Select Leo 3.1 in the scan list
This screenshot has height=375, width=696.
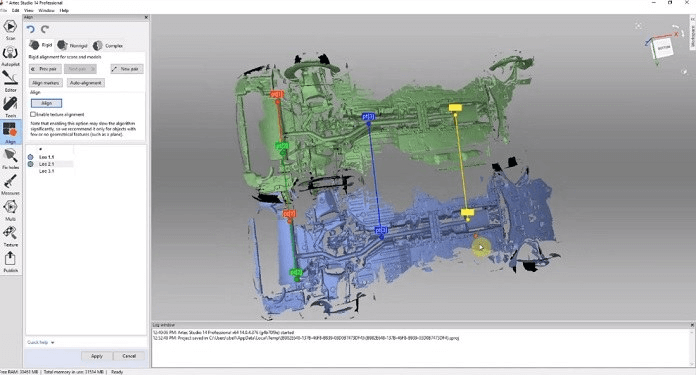pyautogui.click(x=46, y=171)
